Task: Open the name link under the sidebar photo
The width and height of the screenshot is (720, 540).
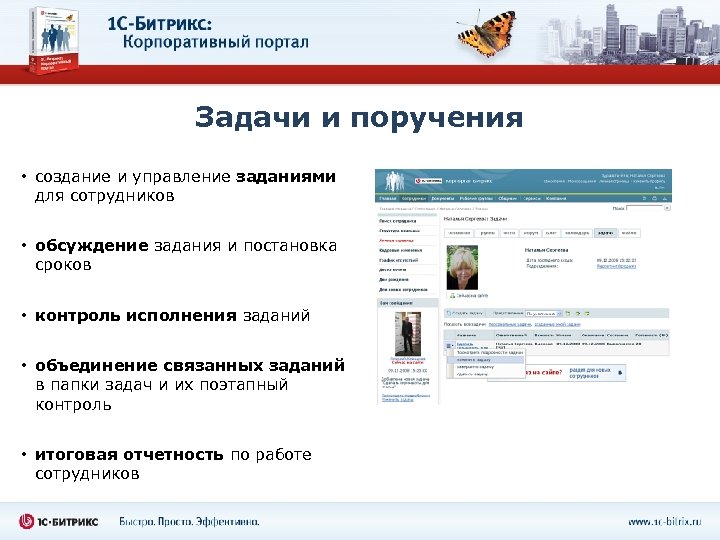Action: [x=408, y=359]
